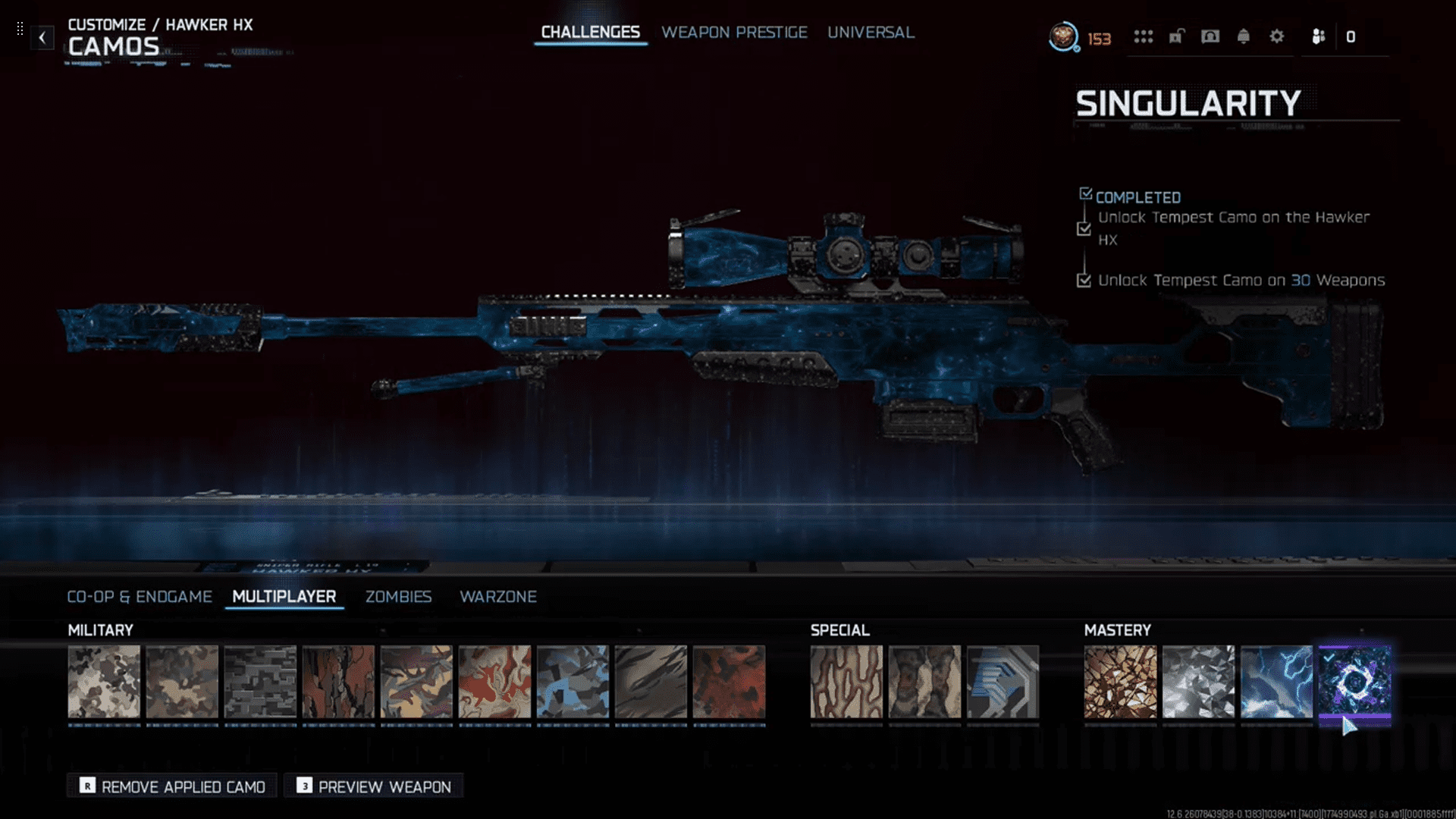Select the blue lightning Tempest mastery camo

pos(1276,681)
